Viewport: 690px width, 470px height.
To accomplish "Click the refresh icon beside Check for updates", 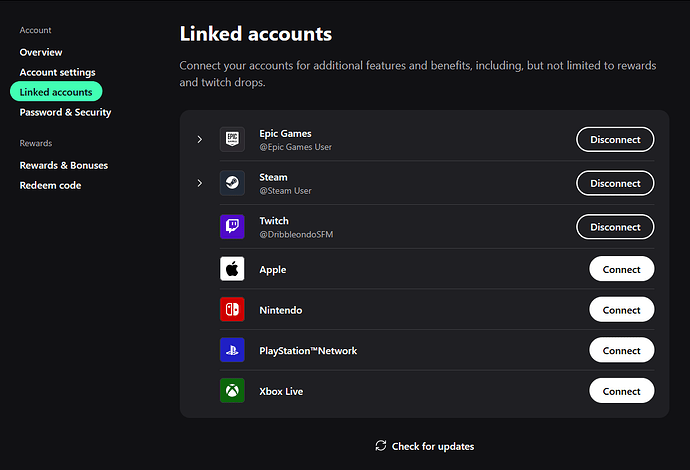I will pyautogui.click(x=381, y=446).
